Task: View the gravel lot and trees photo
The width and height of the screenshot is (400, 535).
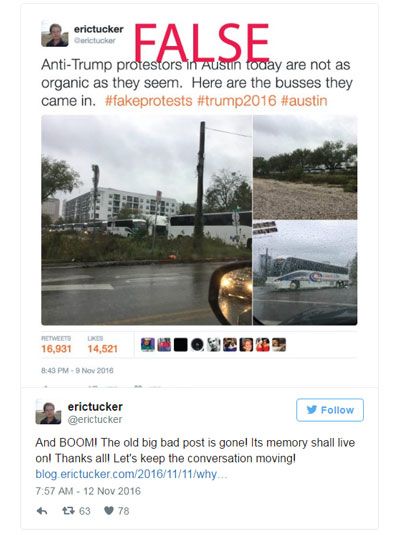Action: pos(305,167)
